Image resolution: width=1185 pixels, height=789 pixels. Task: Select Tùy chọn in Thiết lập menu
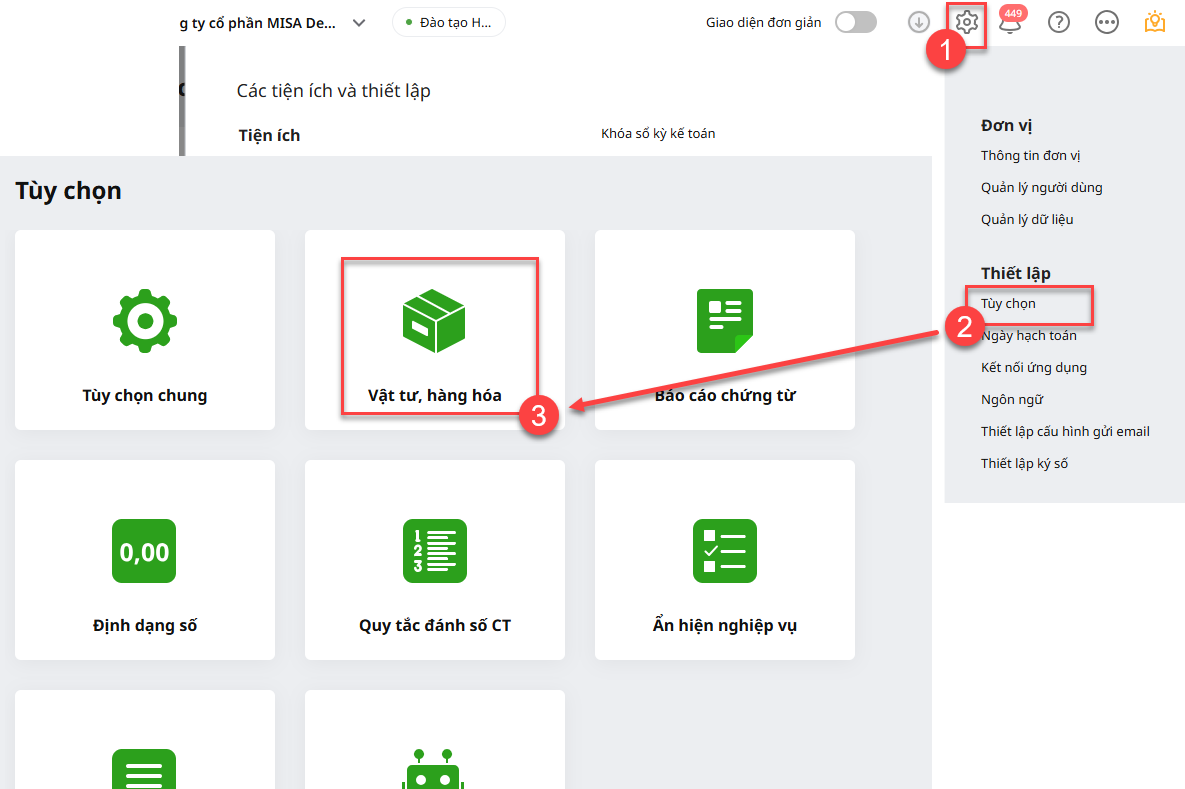coord(1008,303)
